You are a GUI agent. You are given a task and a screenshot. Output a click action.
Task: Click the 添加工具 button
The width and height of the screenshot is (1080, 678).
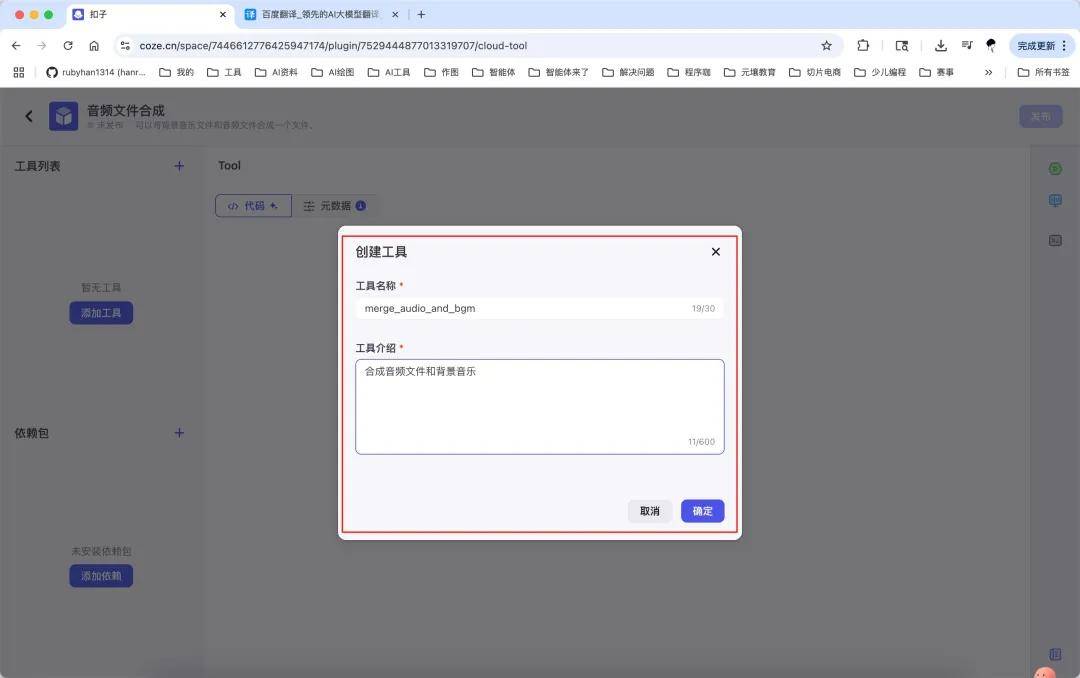click(x=101, y=313)
